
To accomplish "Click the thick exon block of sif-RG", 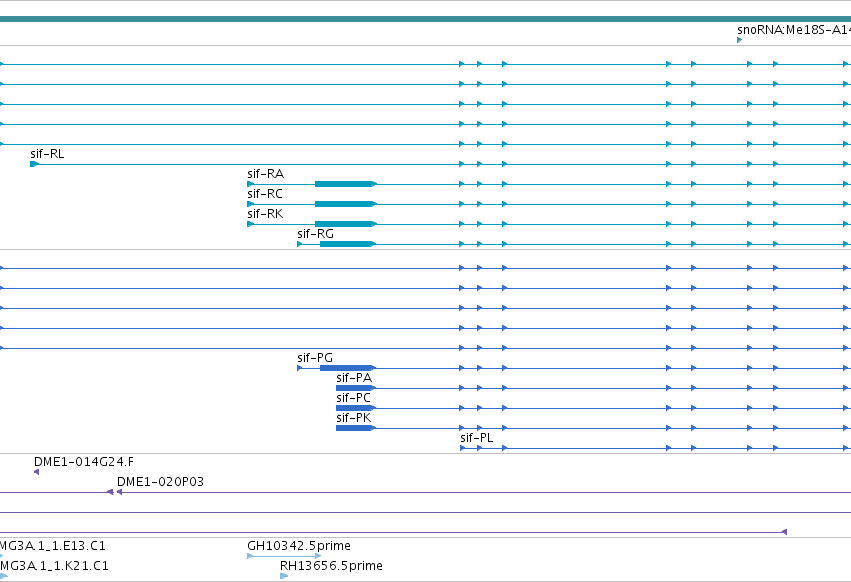I will 346,244.
